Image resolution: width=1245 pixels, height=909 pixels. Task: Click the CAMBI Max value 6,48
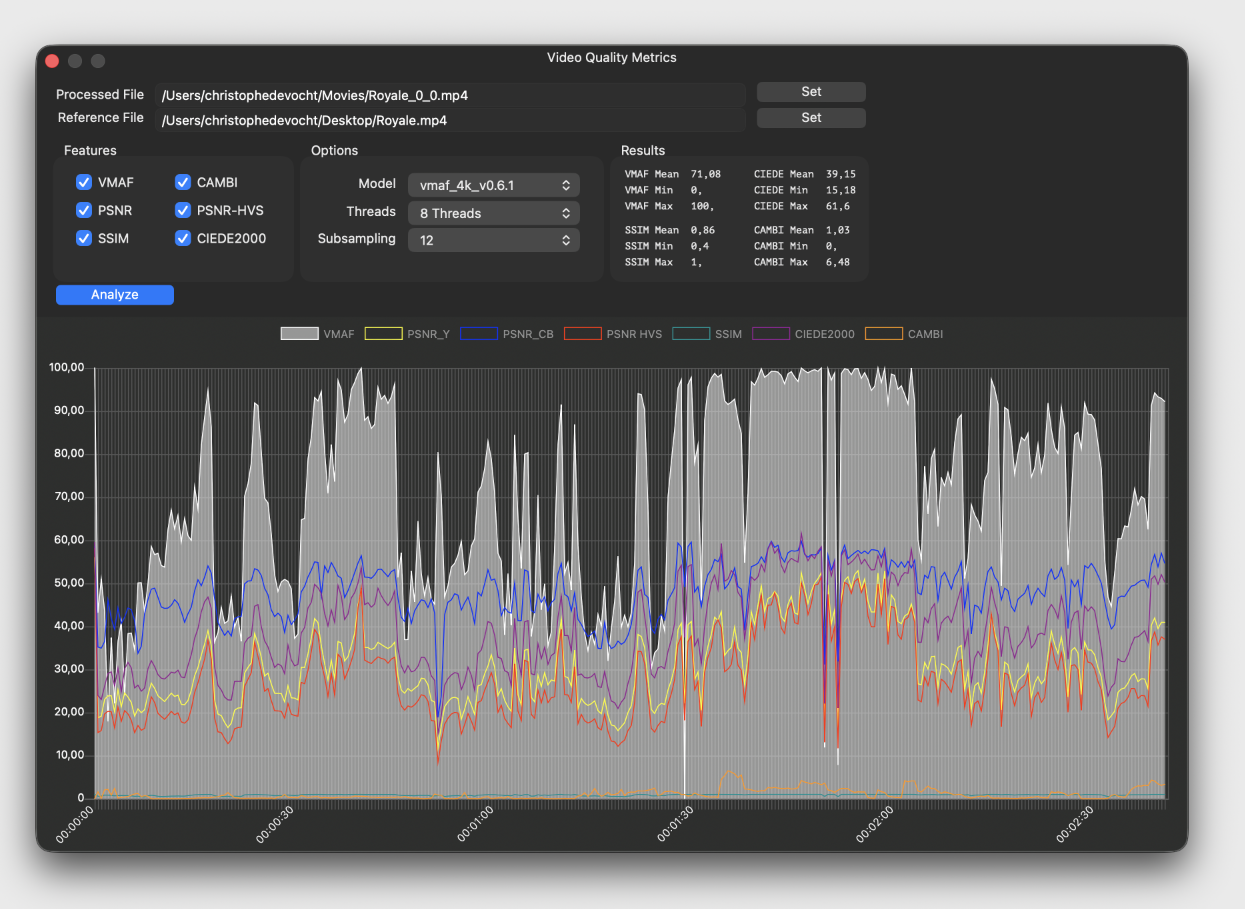838,262
